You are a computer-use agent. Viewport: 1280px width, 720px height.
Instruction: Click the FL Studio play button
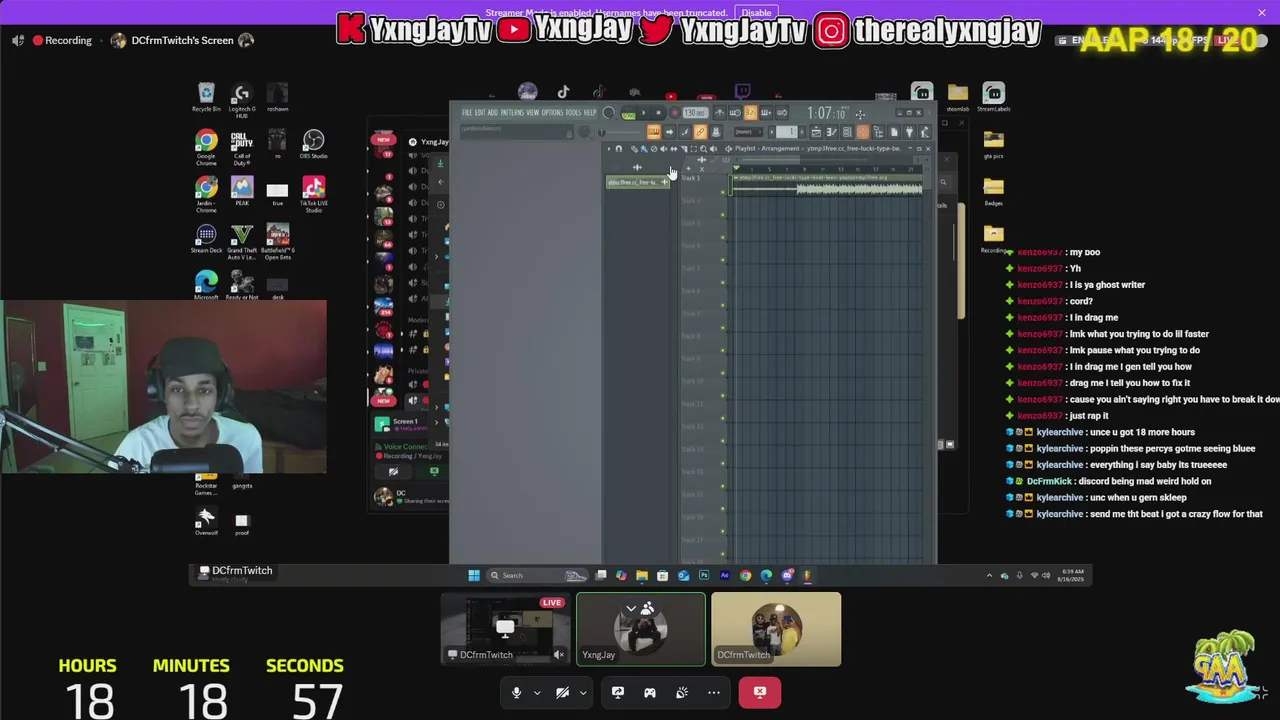tap(644, 113)
